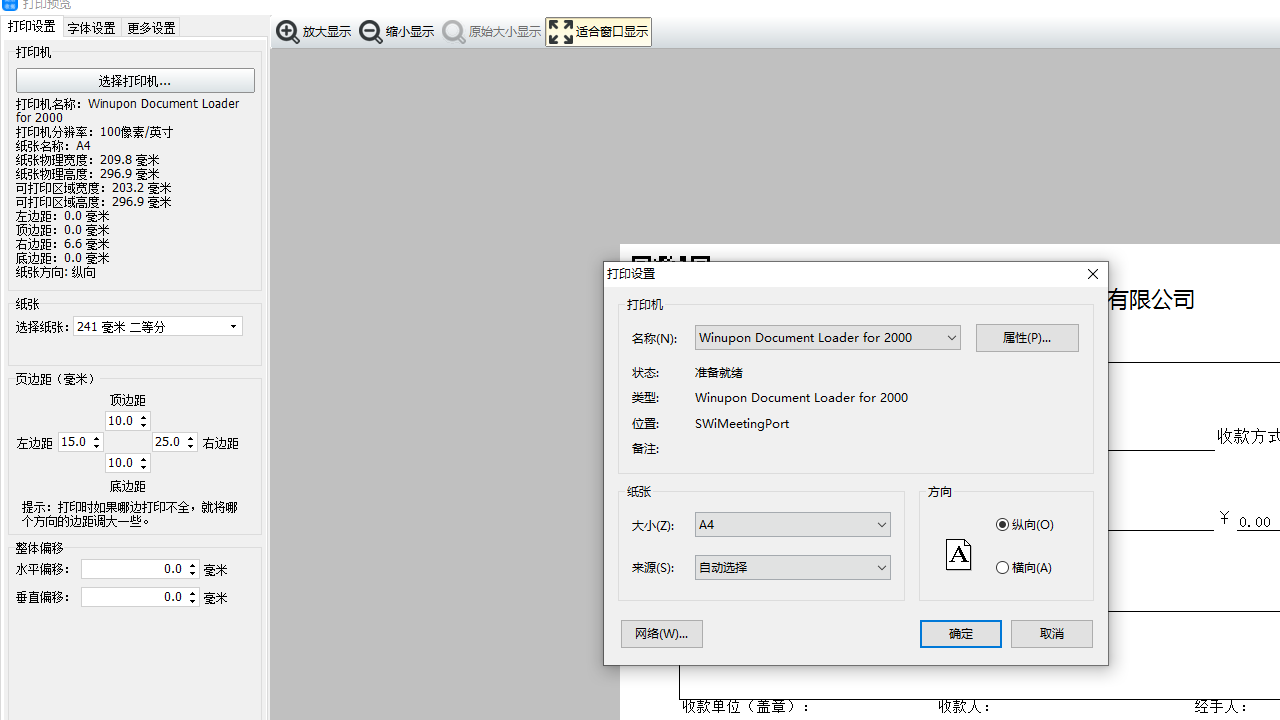Viewport: 1280px width, 720px height.
Task: Click the original size (原始大小显示) icon
Action: [454, 32]
